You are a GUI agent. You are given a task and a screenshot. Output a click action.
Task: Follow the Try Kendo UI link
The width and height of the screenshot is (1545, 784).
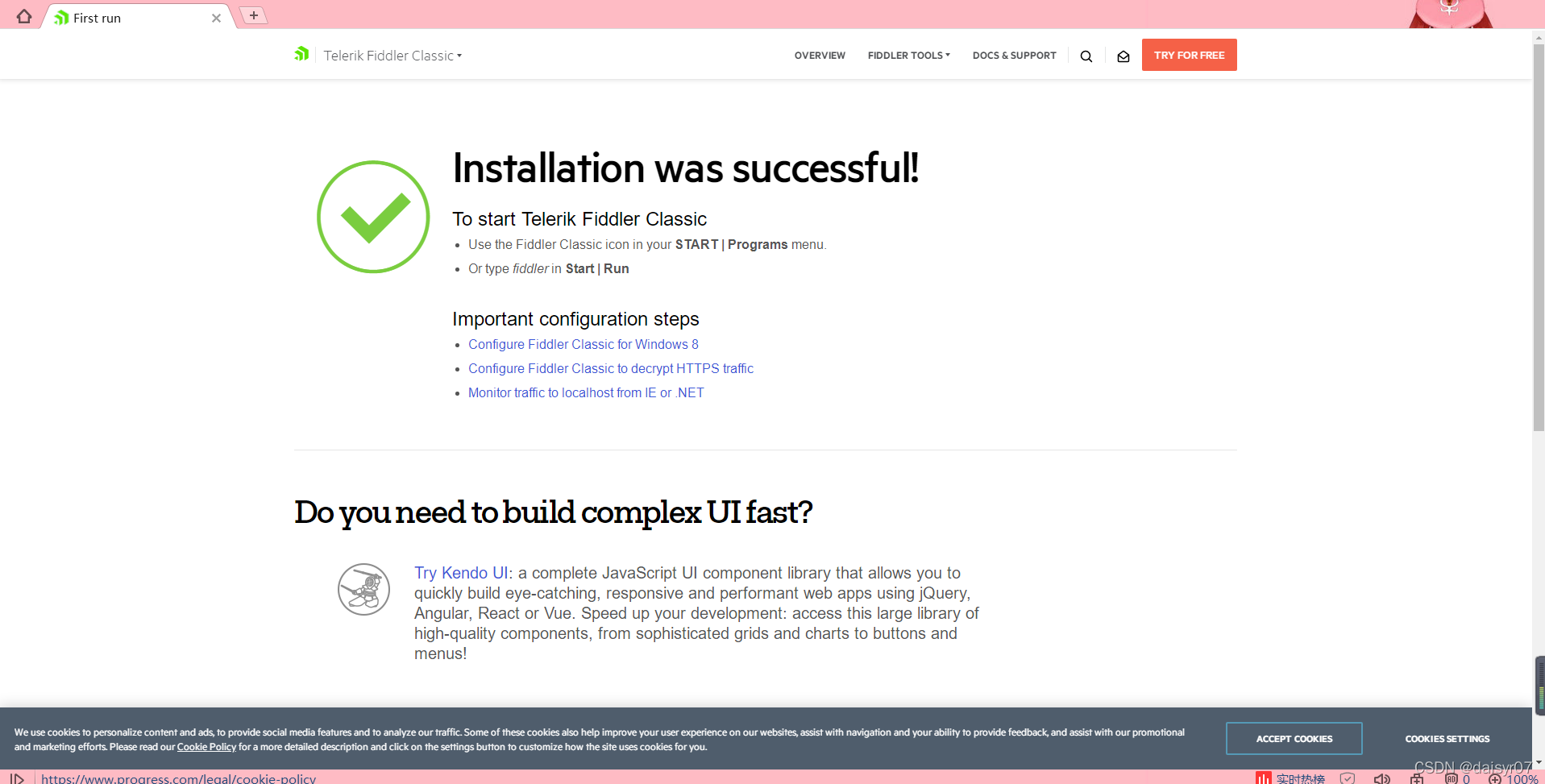point(461,573)
